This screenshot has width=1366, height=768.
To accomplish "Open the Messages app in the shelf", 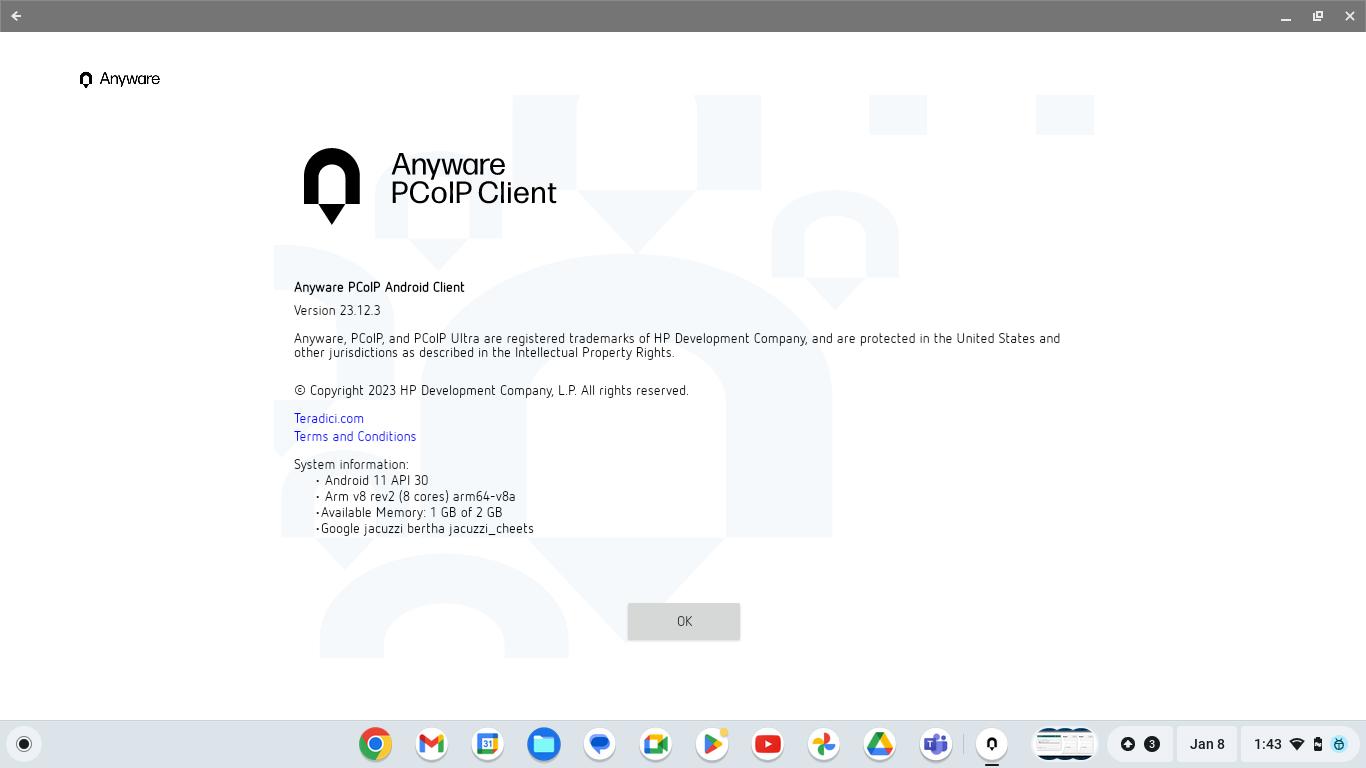I will click(x=600, y=744).
